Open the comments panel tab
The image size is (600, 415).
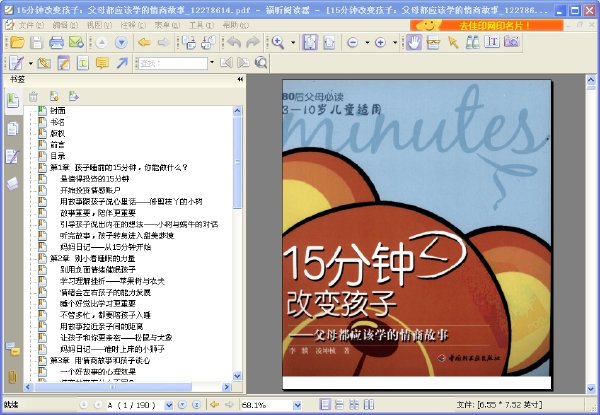click(13, 348)
